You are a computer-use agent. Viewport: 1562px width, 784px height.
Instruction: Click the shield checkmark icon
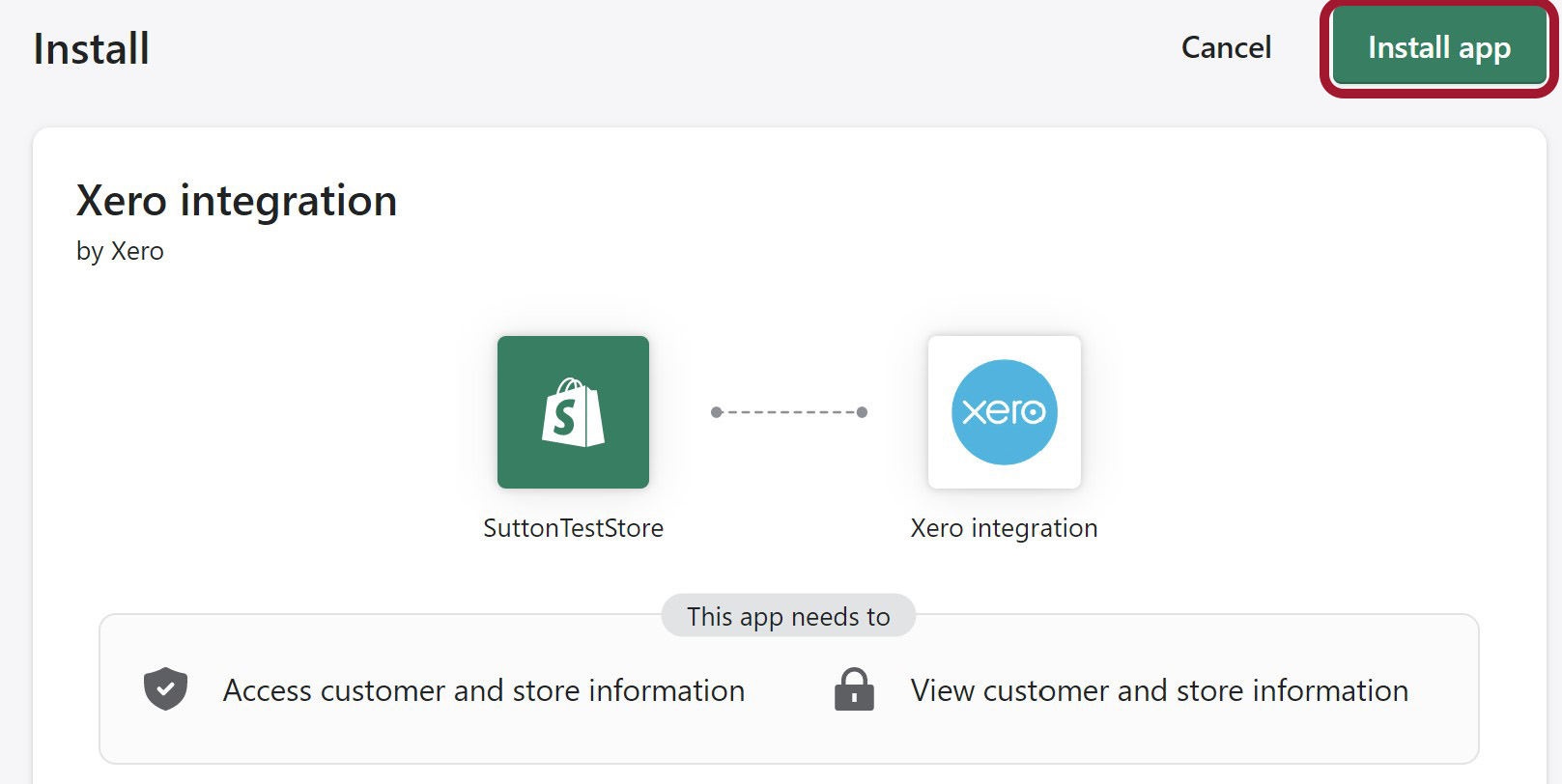(x=165, y=689)
